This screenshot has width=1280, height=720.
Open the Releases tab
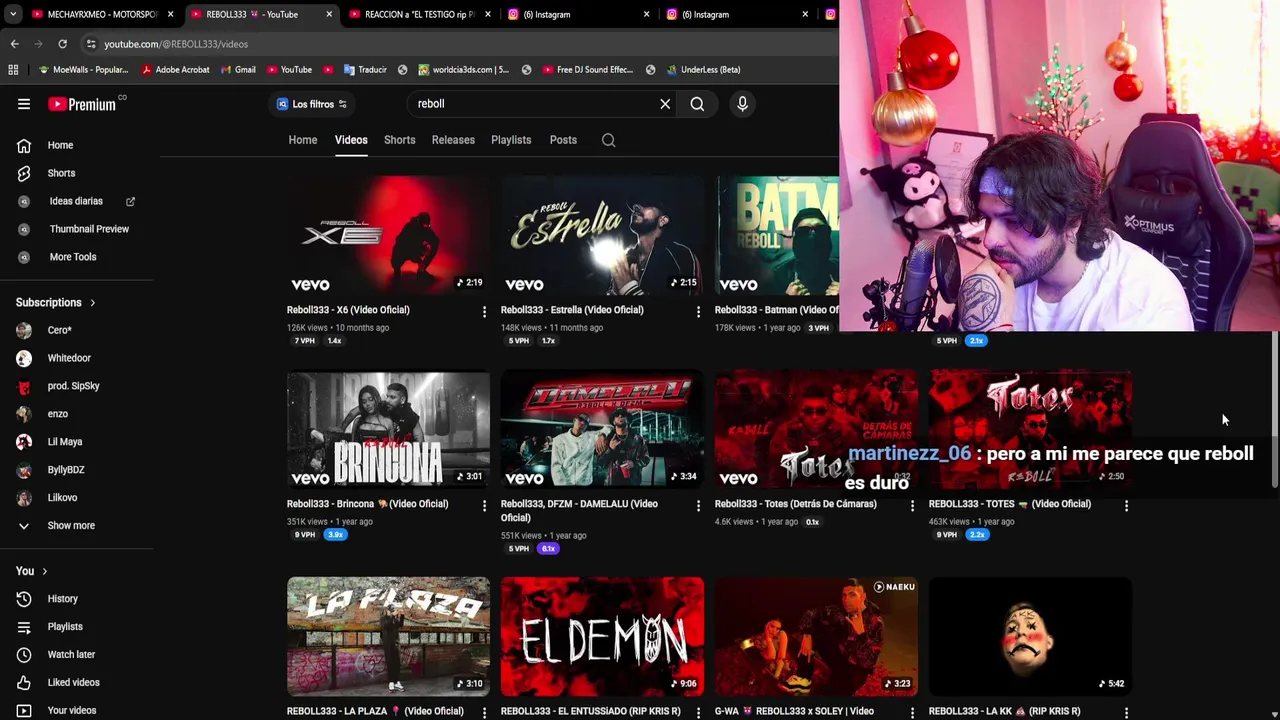[453, 140]
